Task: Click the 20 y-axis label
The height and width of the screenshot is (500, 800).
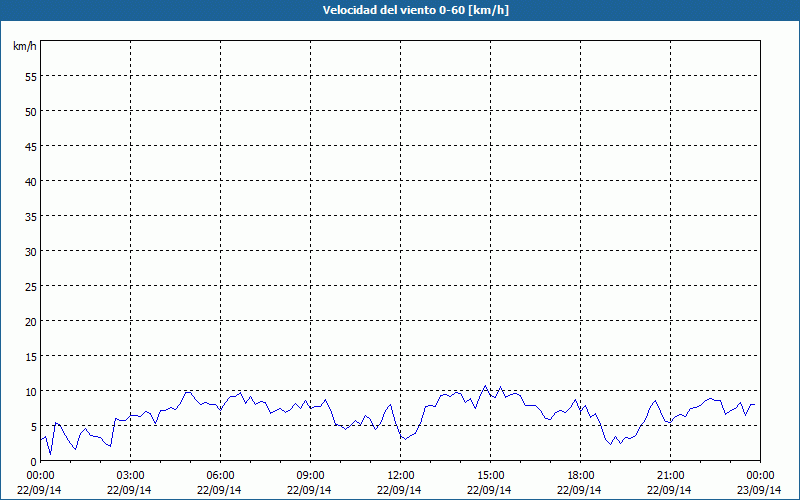Action: tap(31, 321)
